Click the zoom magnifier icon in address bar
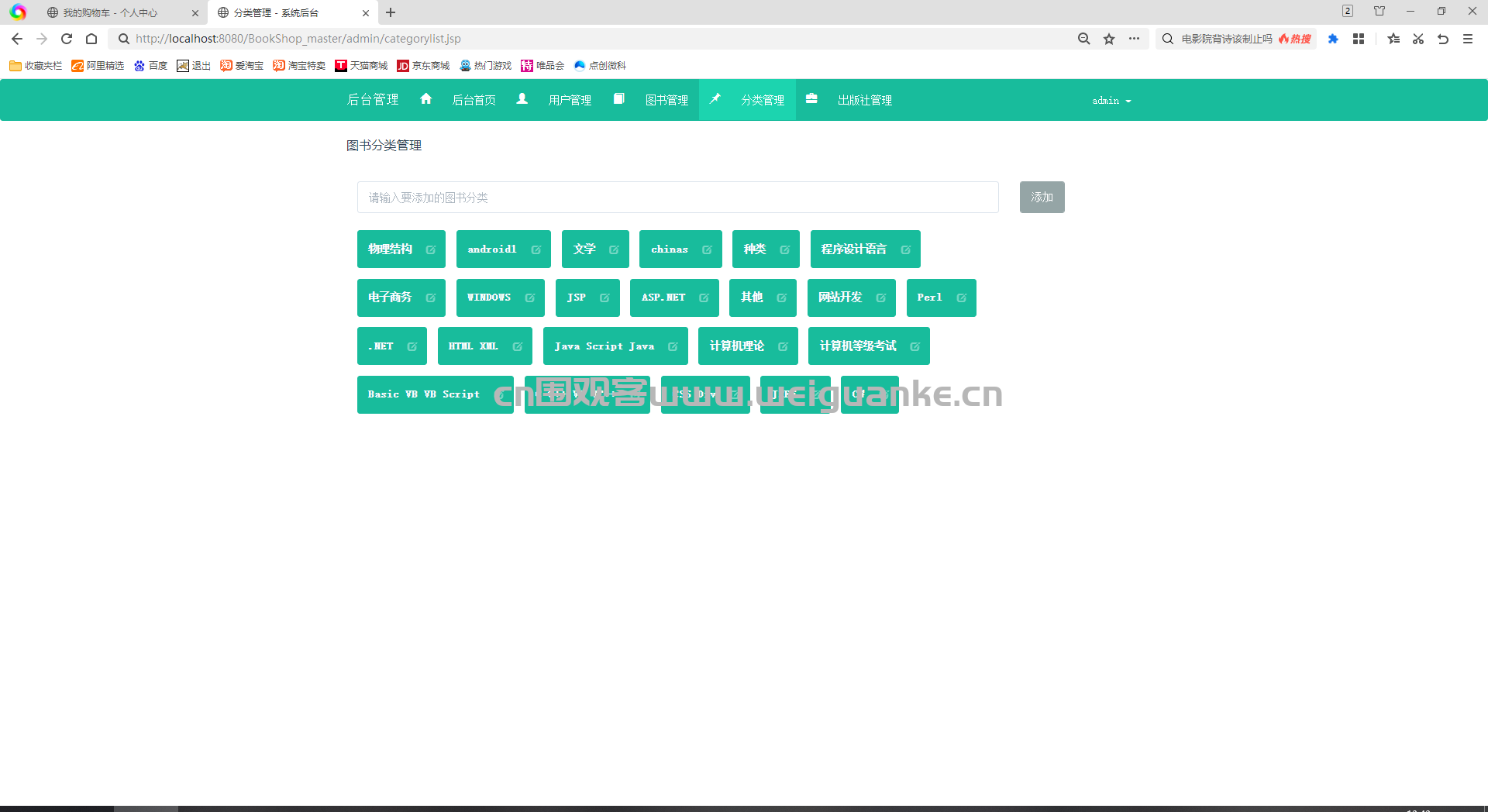 click(1084, 39)
